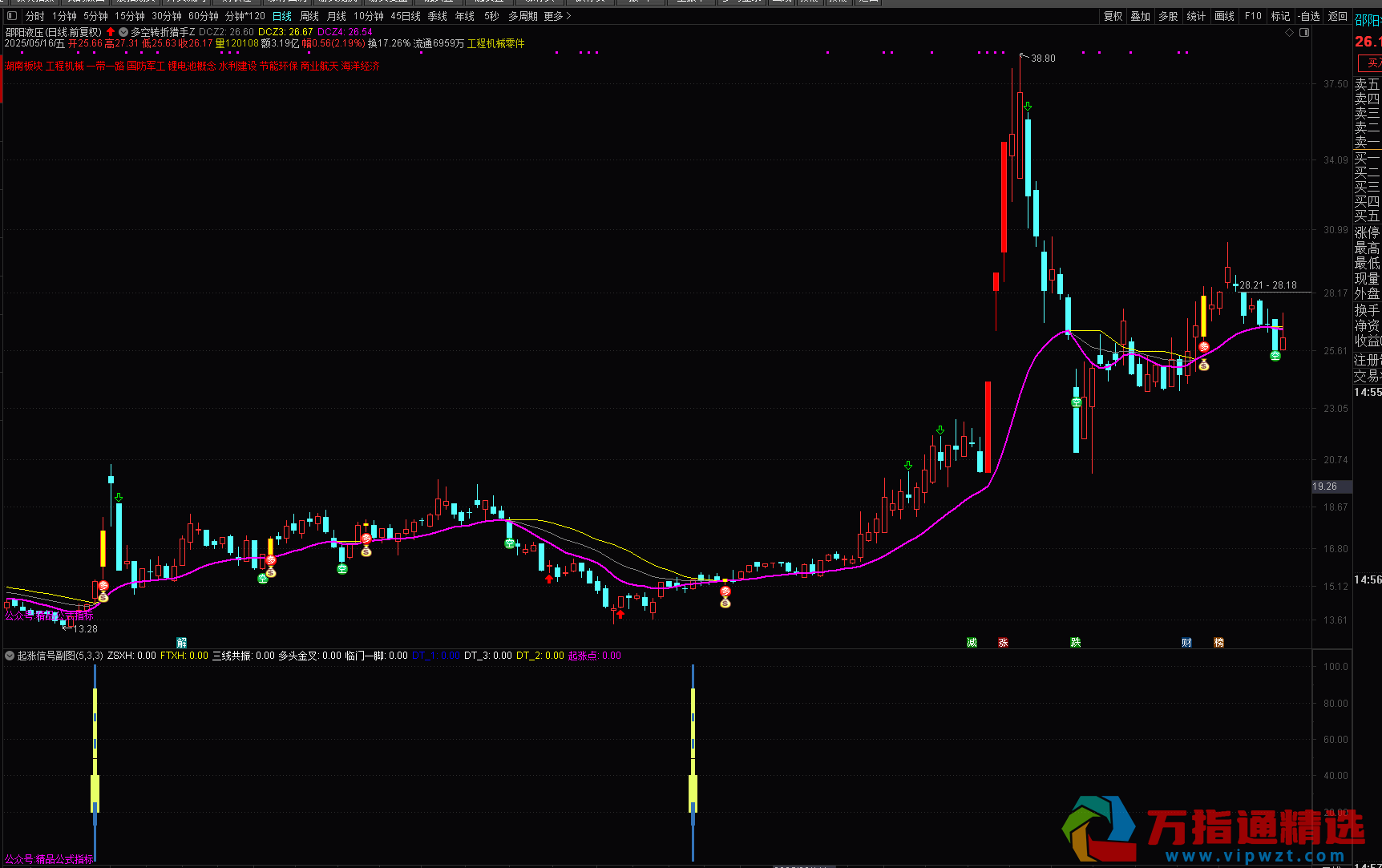
Task: Switch to 60分钟 period
Action: (204, 16)
